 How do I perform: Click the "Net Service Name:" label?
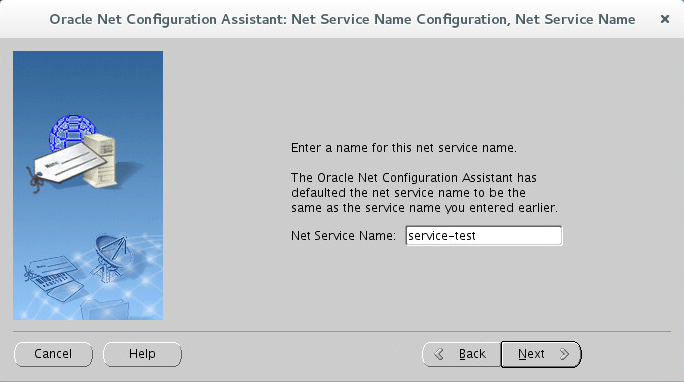pyautogui.click(x=343, y=236)
